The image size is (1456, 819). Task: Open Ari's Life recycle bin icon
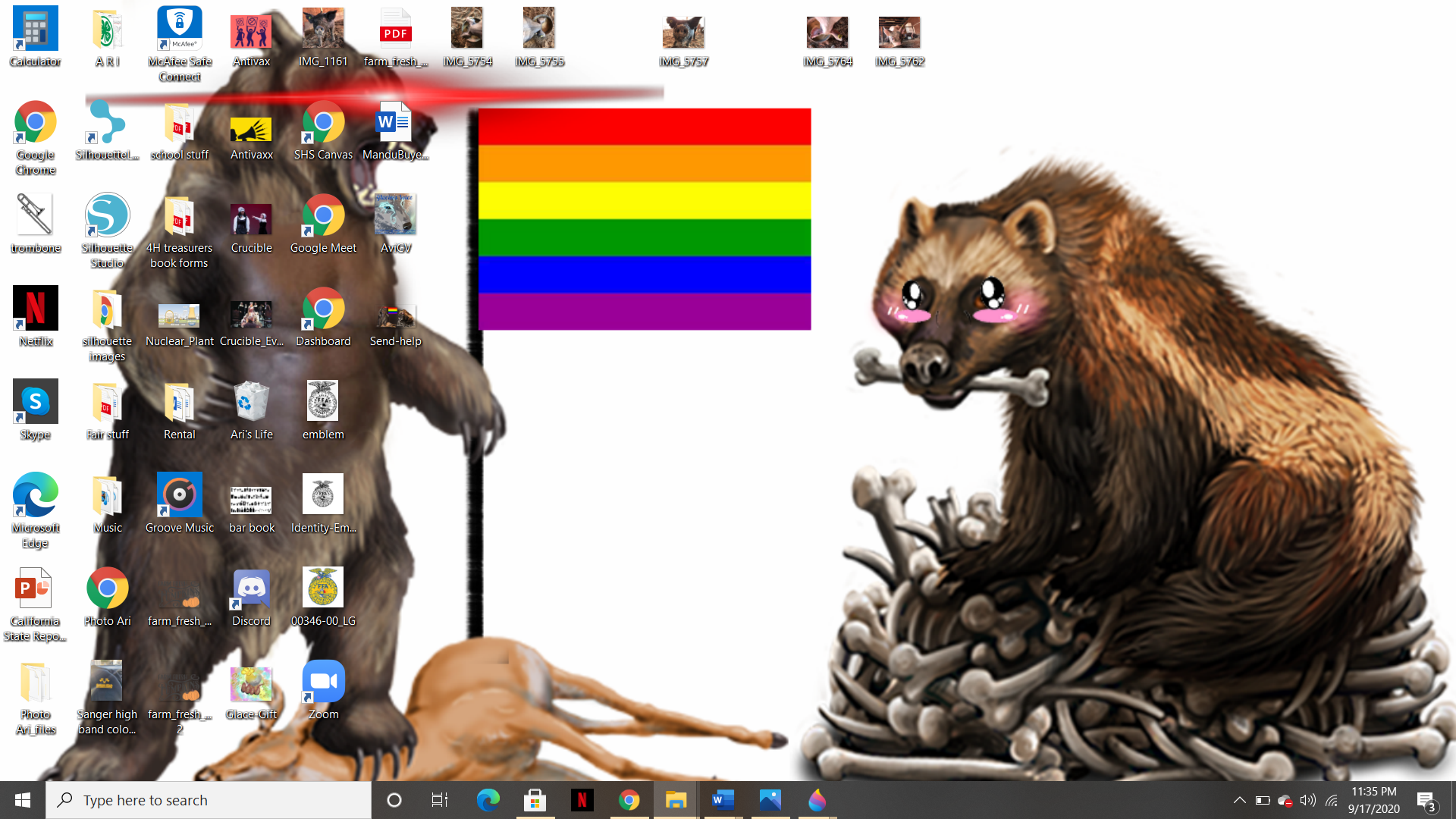click(251, 403)
